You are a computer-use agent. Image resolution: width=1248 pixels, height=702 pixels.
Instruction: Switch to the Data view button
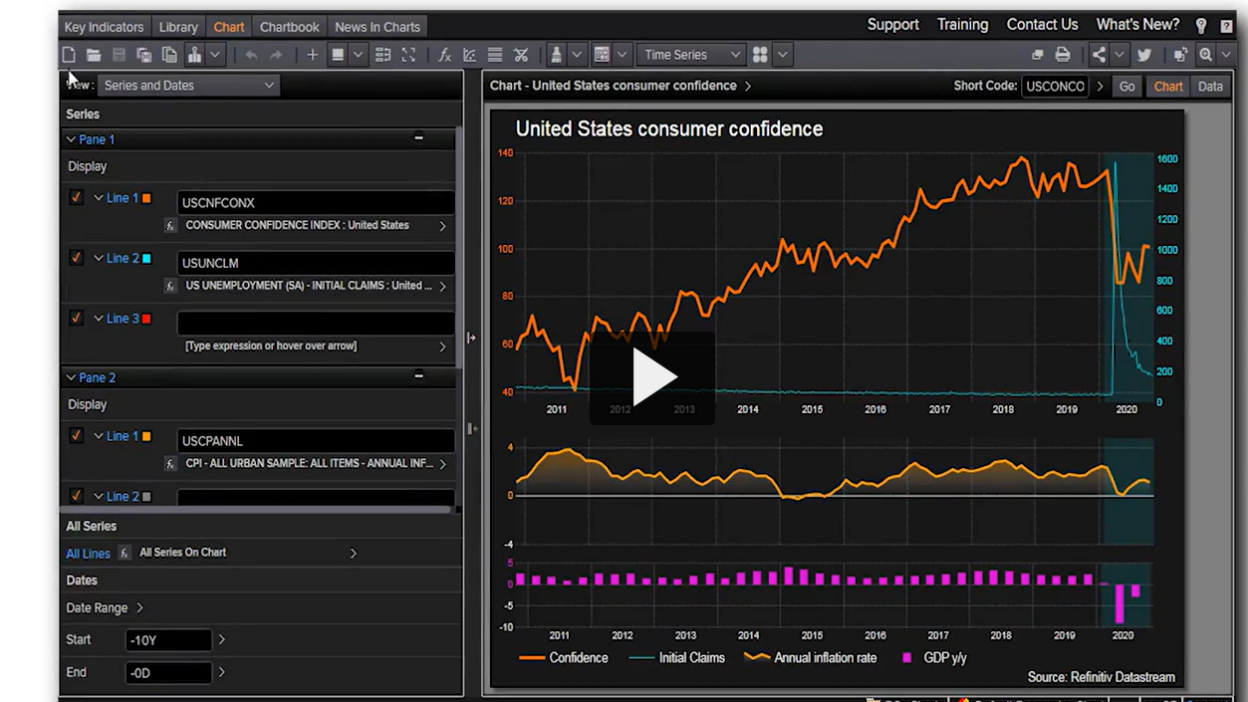(x=1210, y=86)
